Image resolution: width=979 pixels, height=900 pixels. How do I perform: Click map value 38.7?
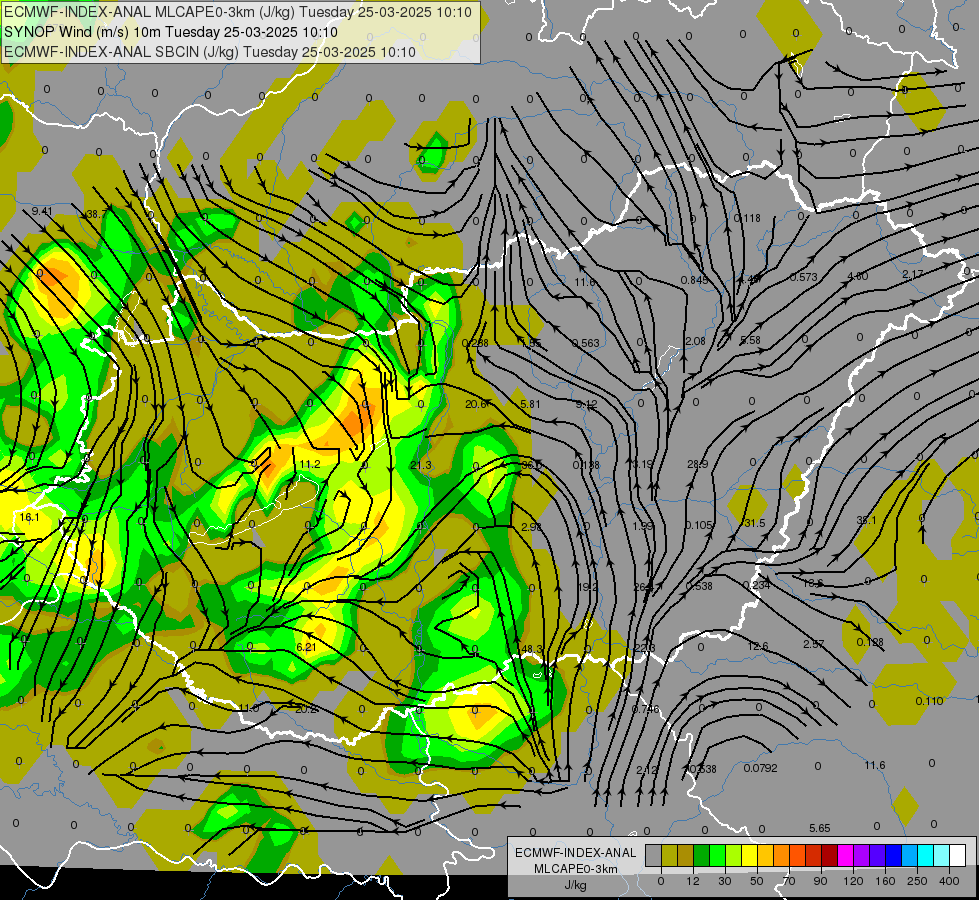pos(97,214)
